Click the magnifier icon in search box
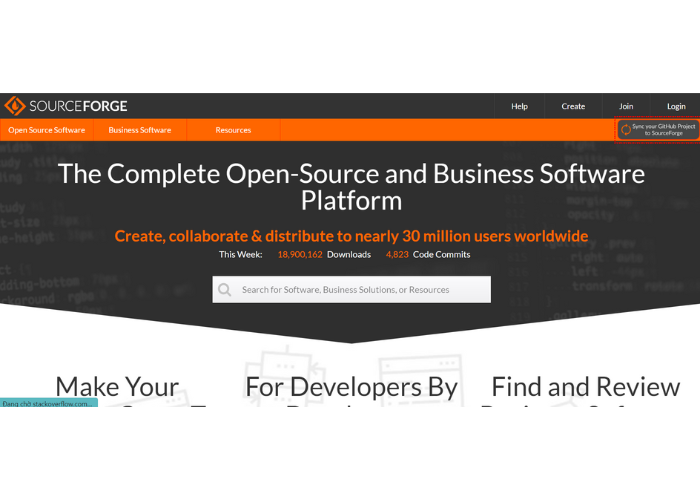The width and height of the screenshot is (700, 500). (x=225, y=290)
